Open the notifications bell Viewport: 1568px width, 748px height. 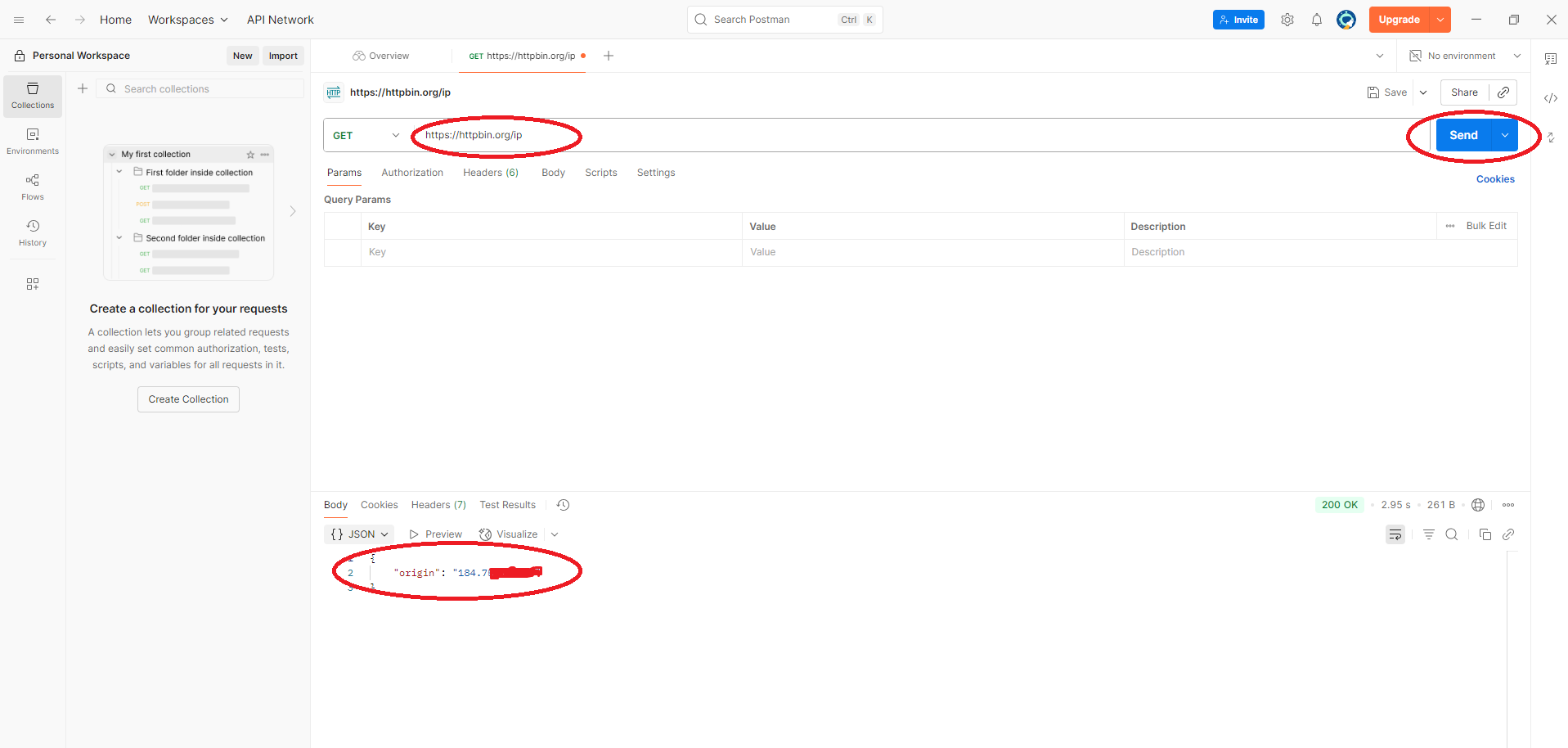(x=1317, y=20)
